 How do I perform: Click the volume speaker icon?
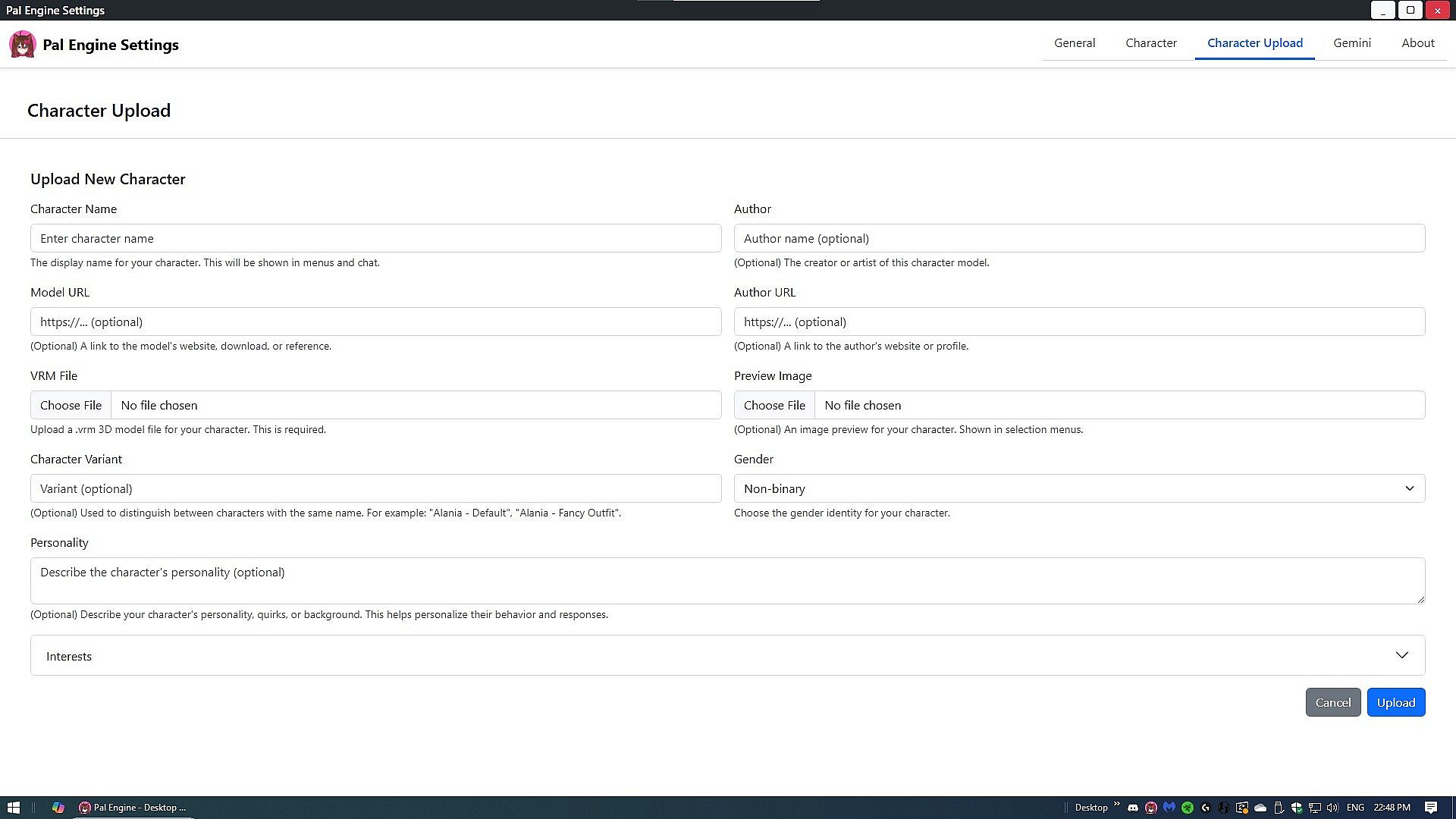[x=1332, y=808]
